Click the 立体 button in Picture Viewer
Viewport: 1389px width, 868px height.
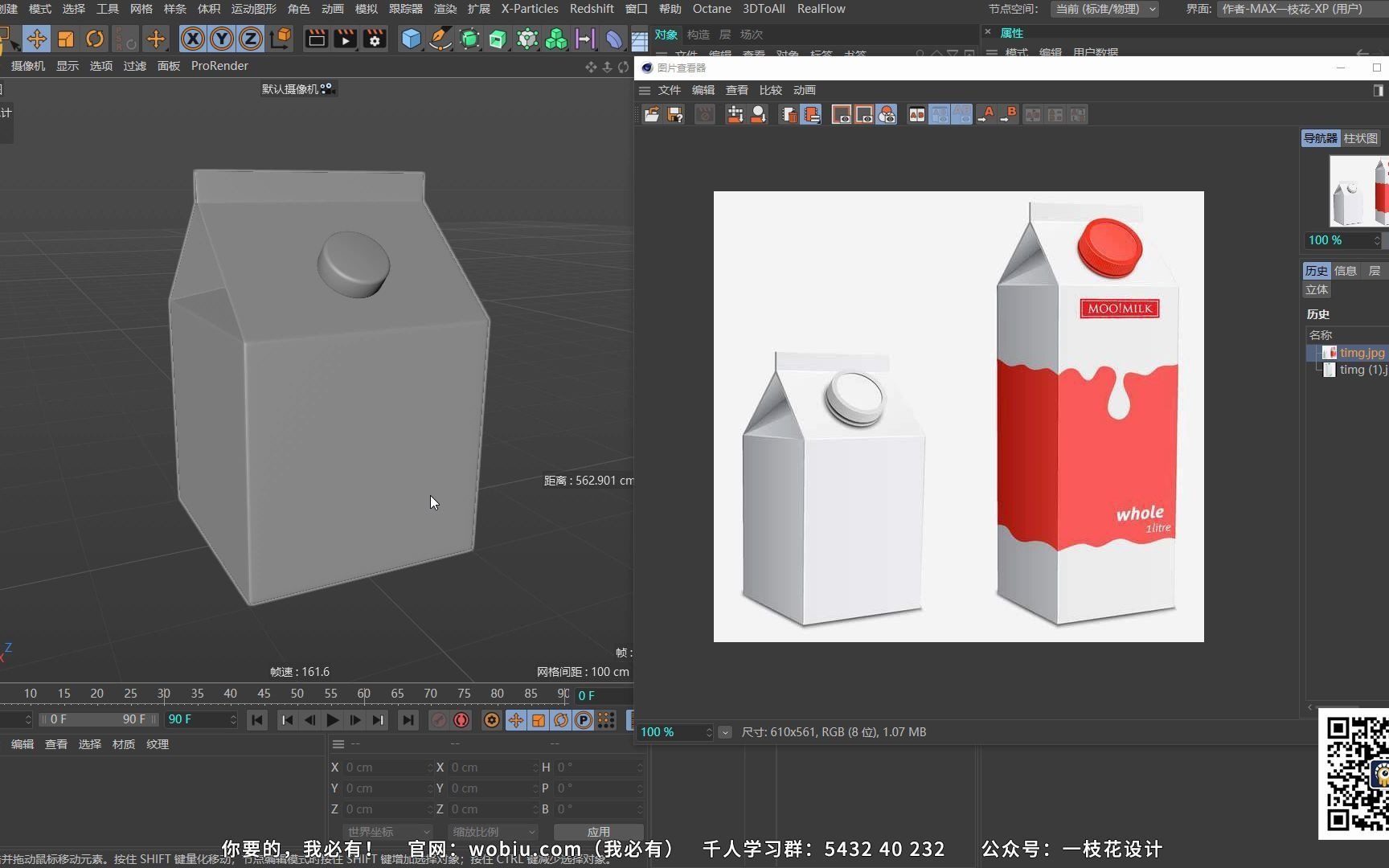[1316, 289]
